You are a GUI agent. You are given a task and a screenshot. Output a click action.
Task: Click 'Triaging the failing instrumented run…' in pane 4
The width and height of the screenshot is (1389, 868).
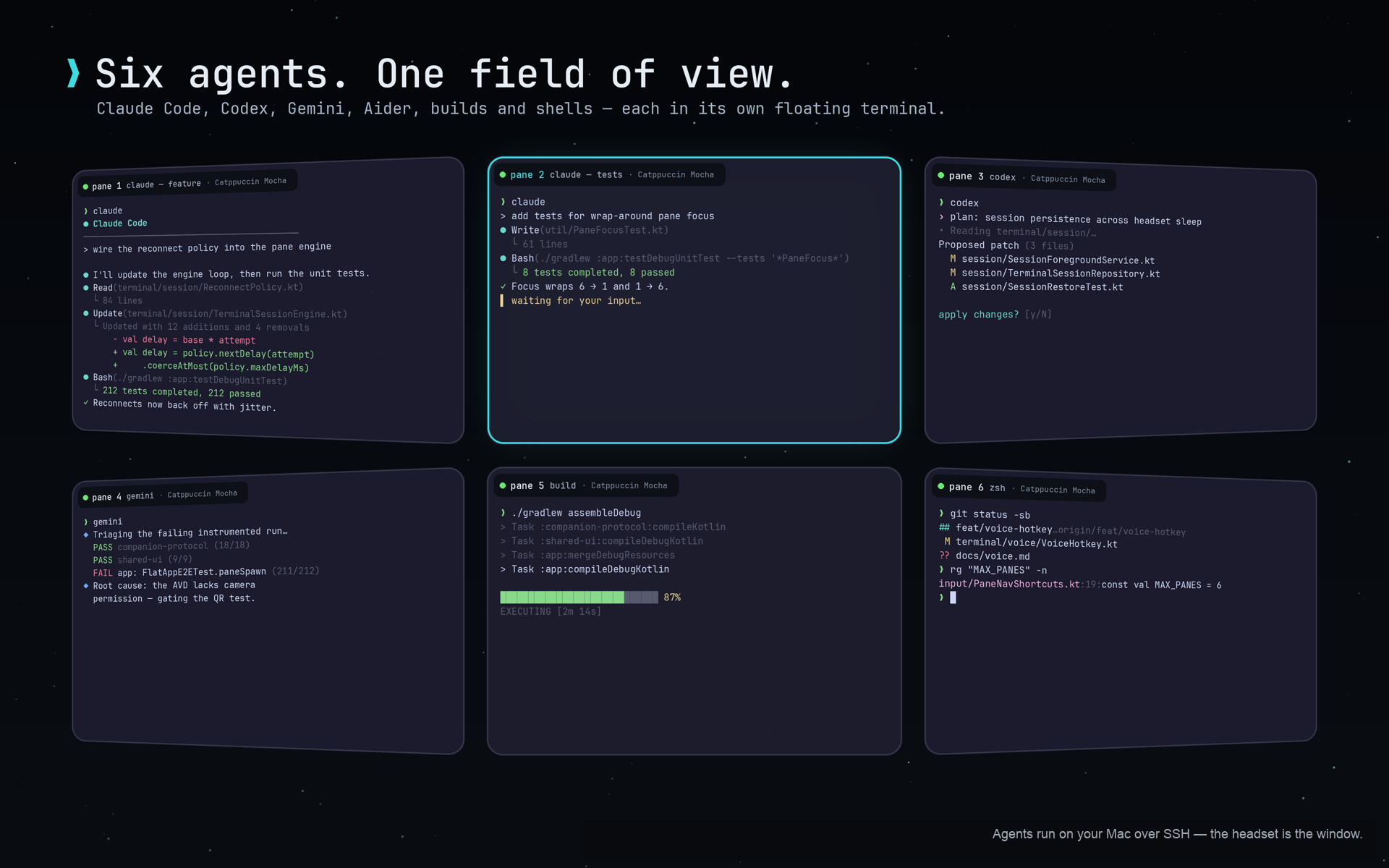pyautogui.click(x=190, y=532)
